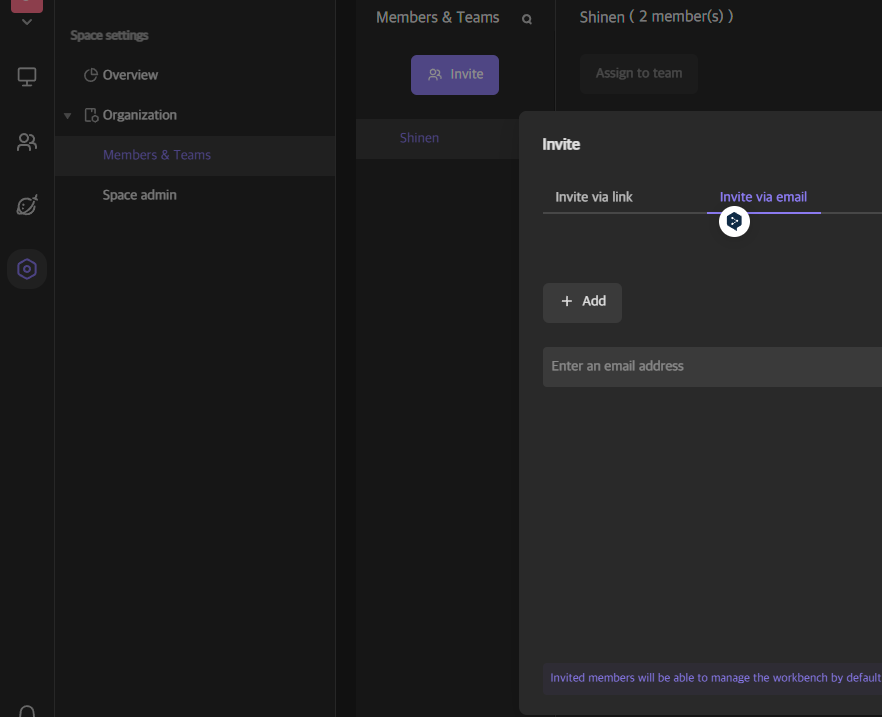Viewport: 882px width, 717px height.
Task: Select Organization in settings tree
Action: point(140,115)
